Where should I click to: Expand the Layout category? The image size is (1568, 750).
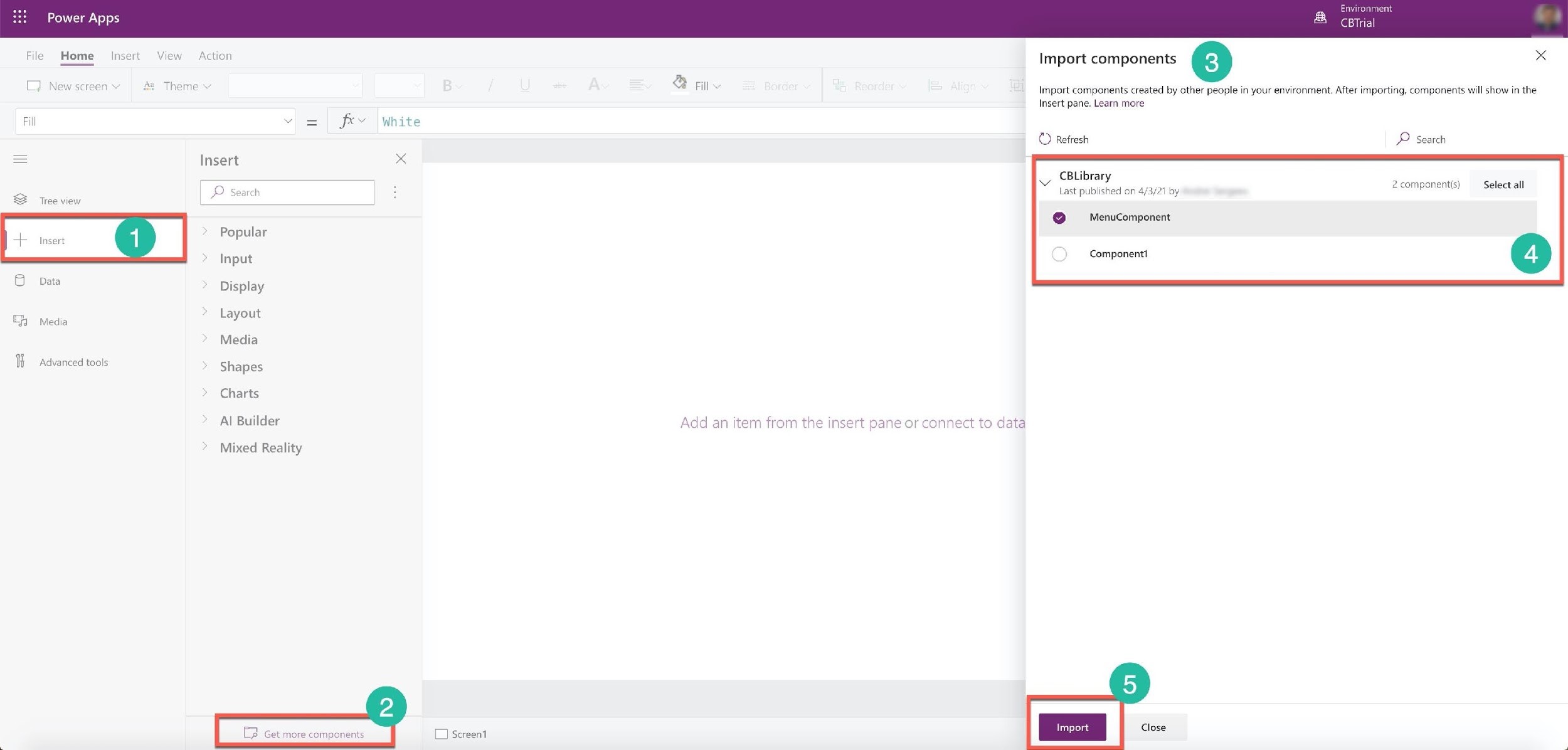204,312
